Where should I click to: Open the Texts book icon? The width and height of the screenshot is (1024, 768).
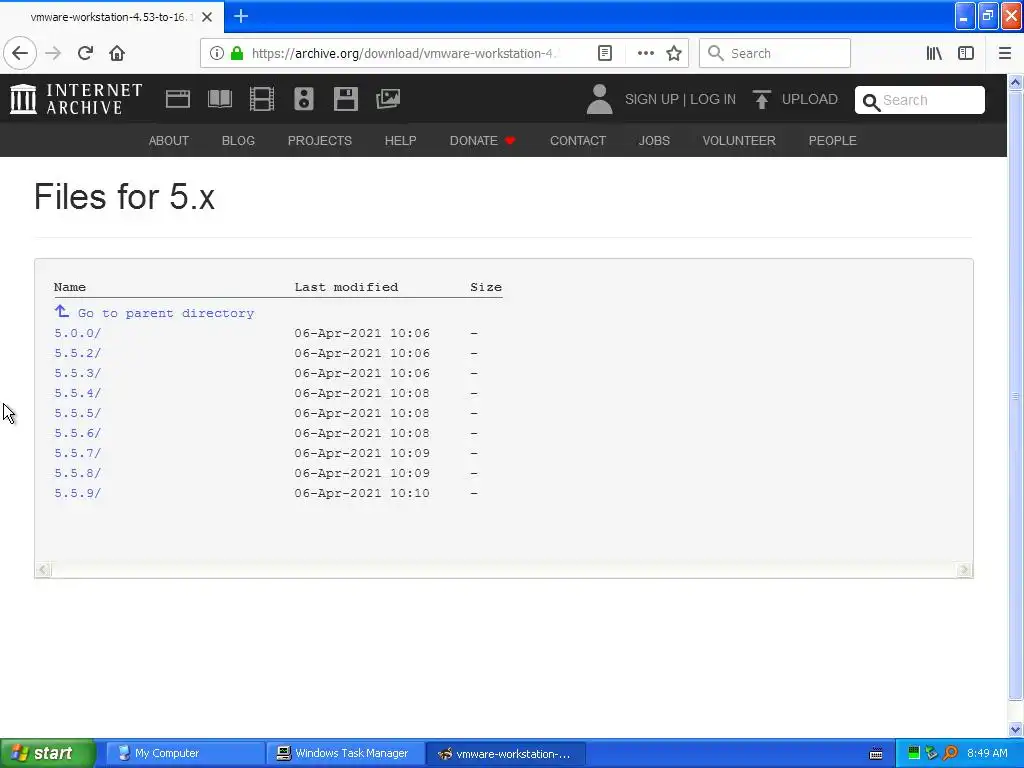pos(220,99)
